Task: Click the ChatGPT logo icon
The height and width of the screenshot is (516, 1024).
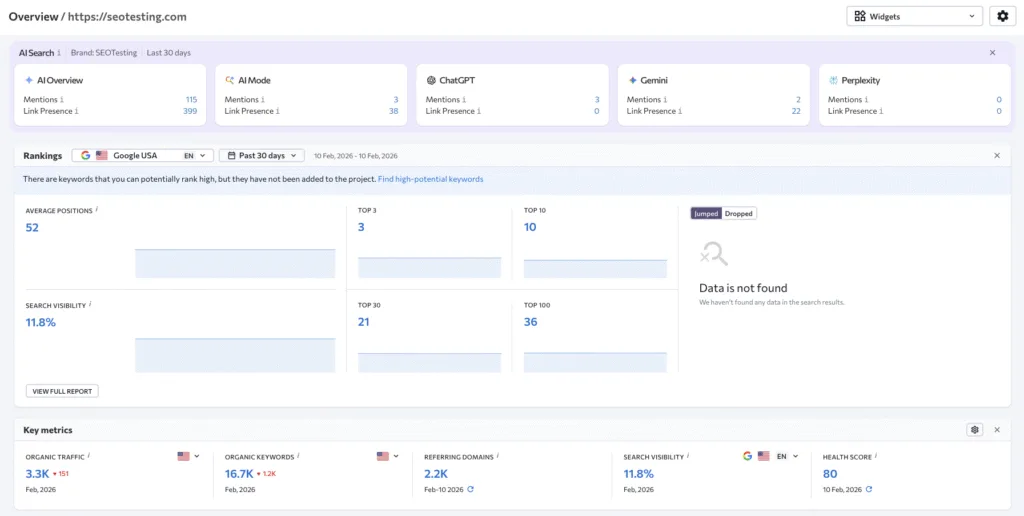Action: pos(431,80)
